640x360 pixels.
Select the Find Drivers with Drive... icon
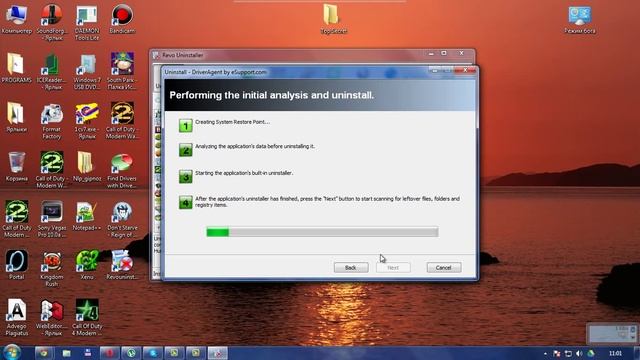pyautogui.click(x=122, y=171)
